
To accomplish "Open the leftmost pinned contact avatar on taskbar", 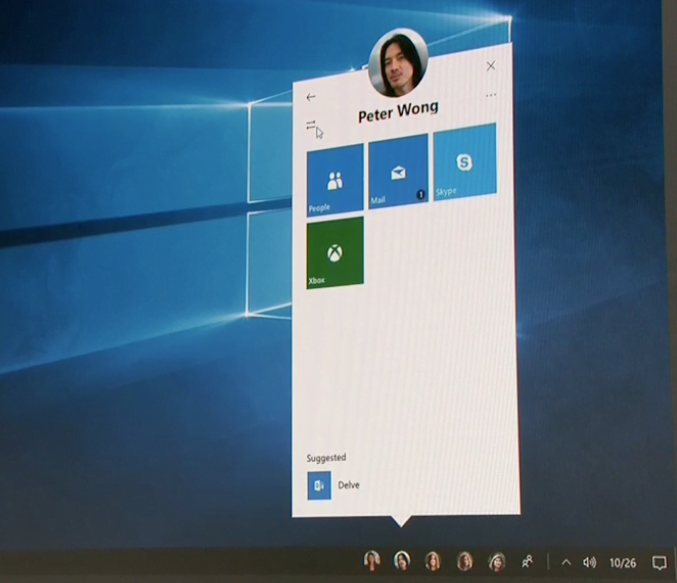I will [x=372, y=561].
